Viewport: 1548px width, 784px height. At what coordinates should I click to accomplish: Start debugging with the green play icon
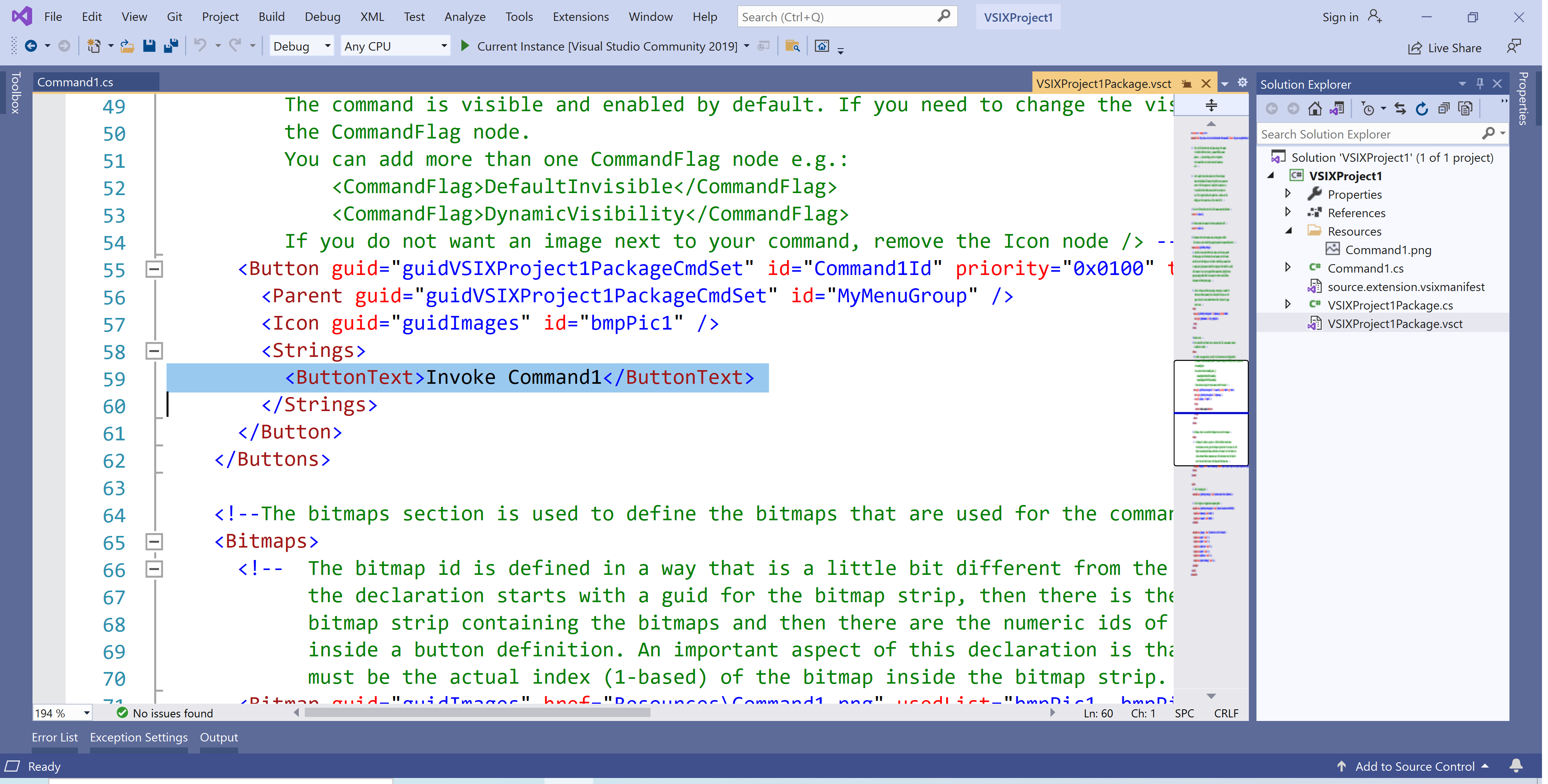465,46
